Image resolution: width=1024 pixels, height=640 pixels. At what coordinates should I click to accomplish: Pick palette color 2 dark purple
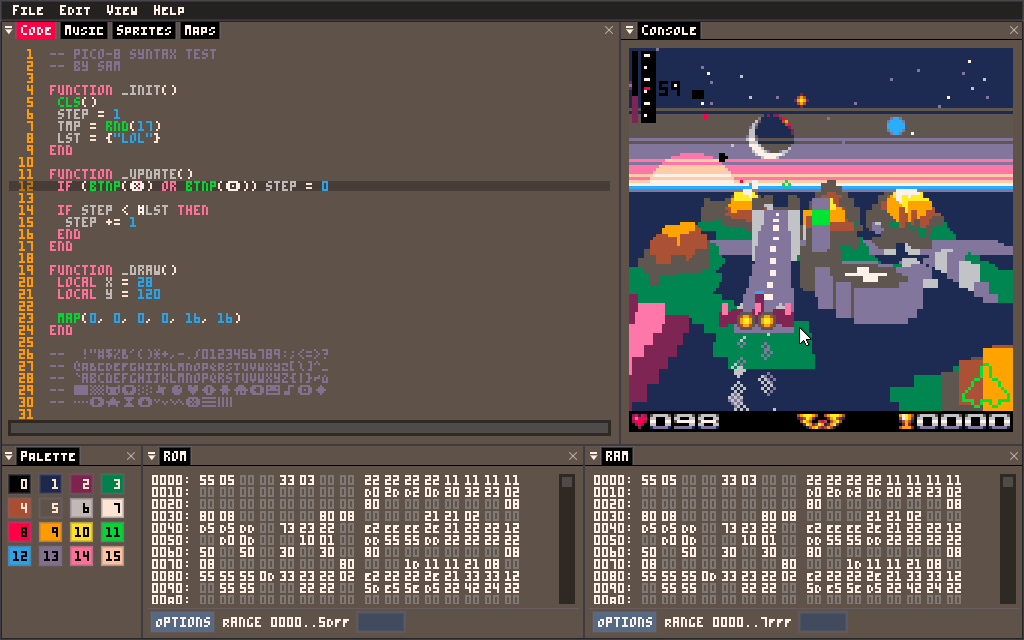tap(82, 484)
